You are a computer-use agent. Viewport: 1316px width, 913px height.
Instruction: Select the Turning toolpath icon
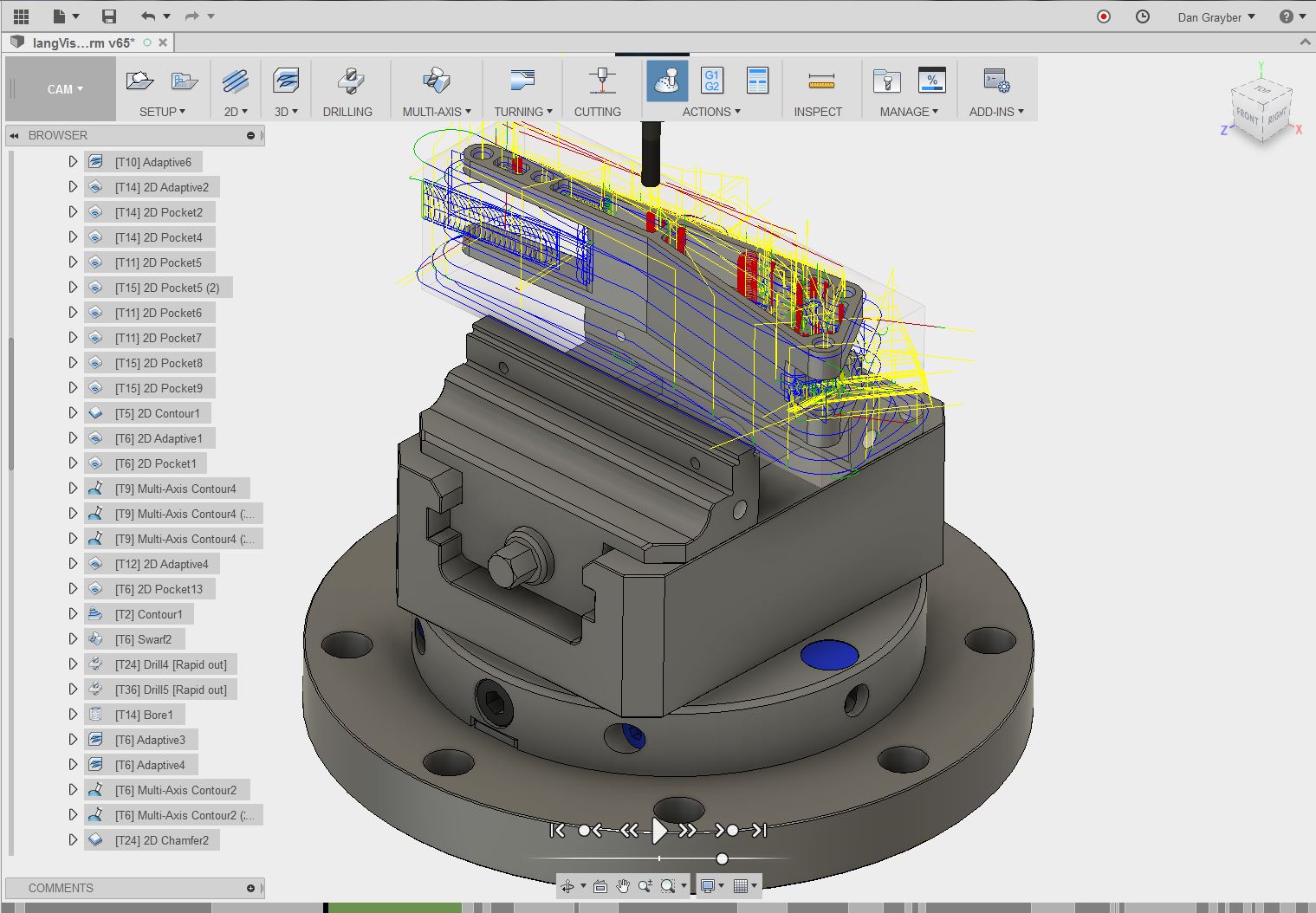click(523, 81)
